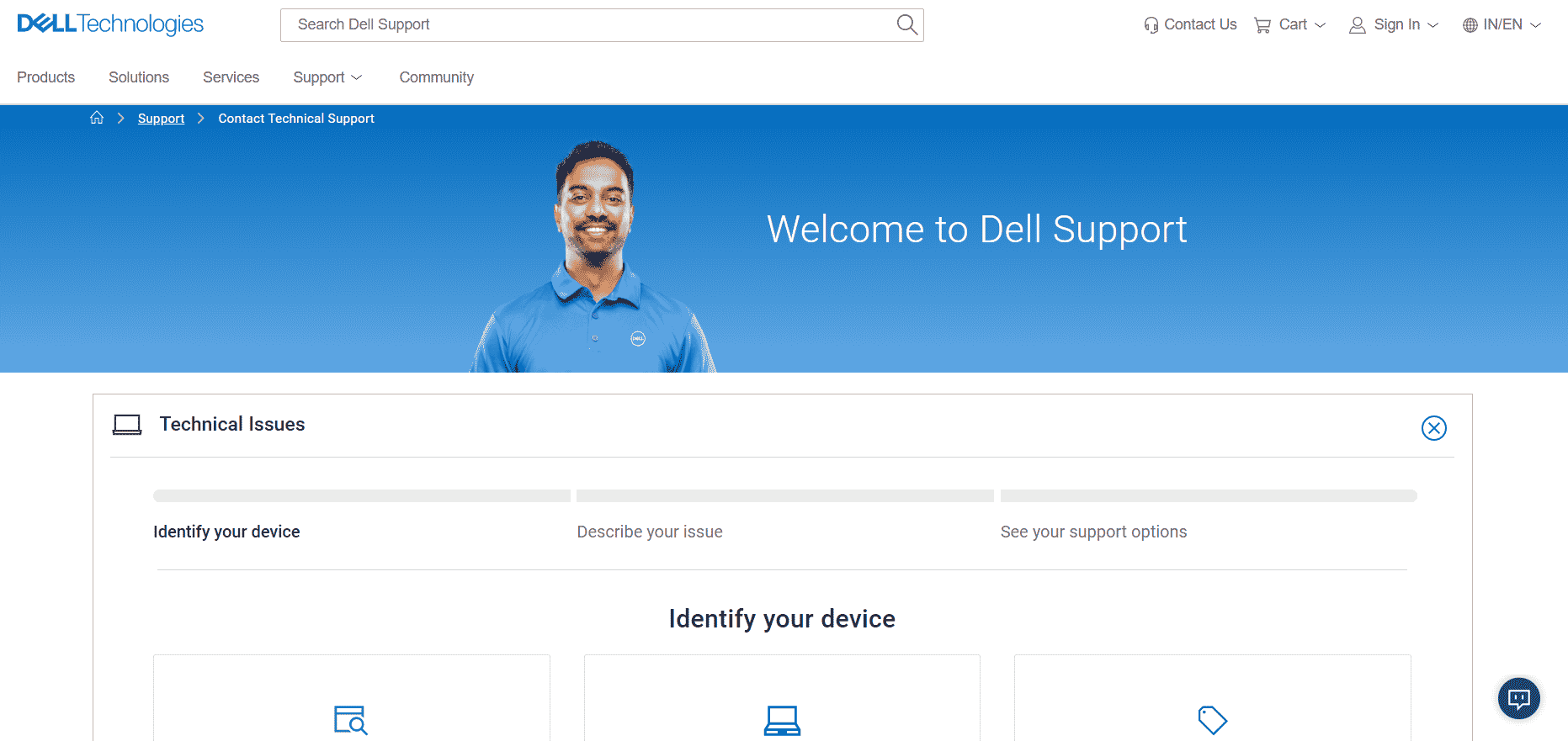Open the Community menu
The width and height of the screenshot is (1568, 741).
pos(436,77)
